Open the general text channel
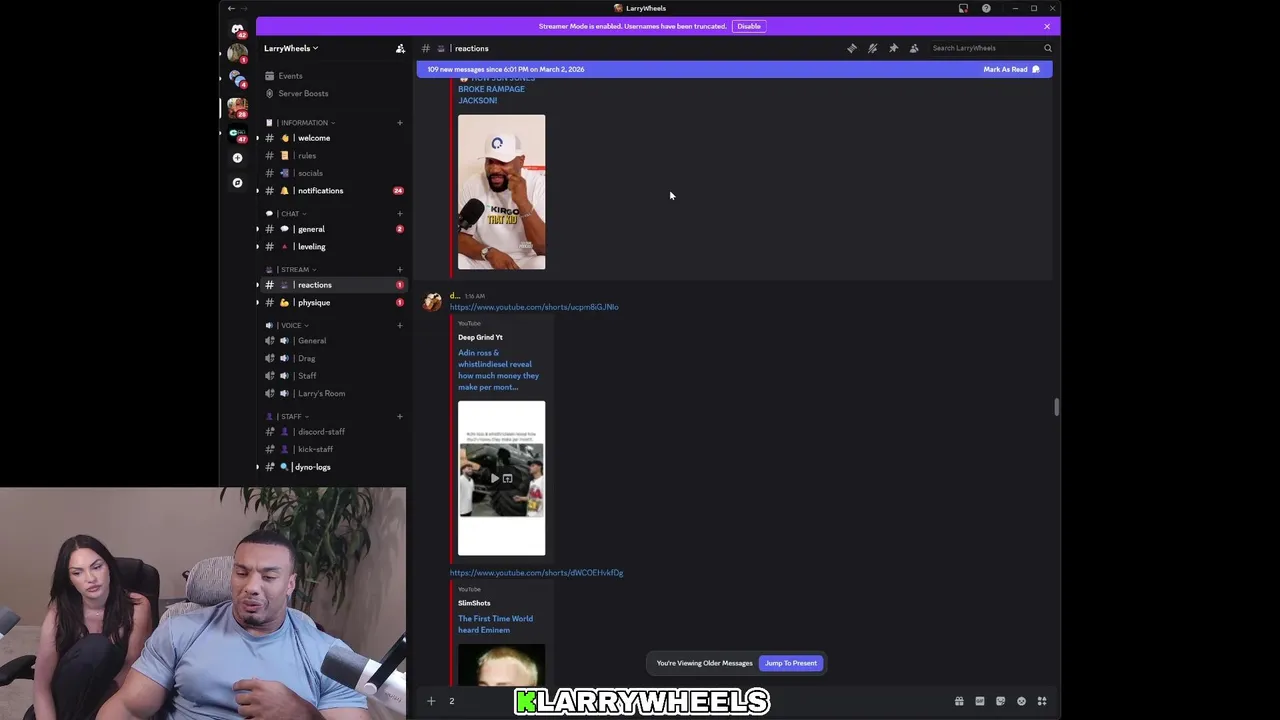The height and width of the screenshot is (720, 1280). (x=333, y=229)
